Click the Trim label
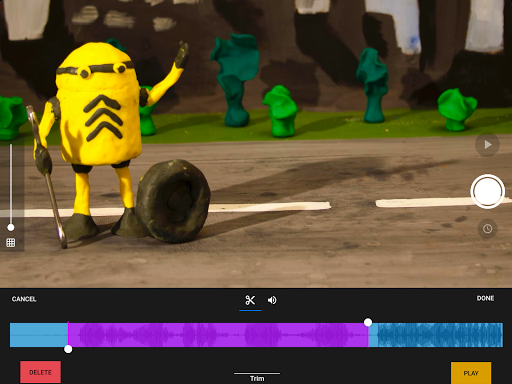Screen dimensions: 512x384 click(257, 378)
